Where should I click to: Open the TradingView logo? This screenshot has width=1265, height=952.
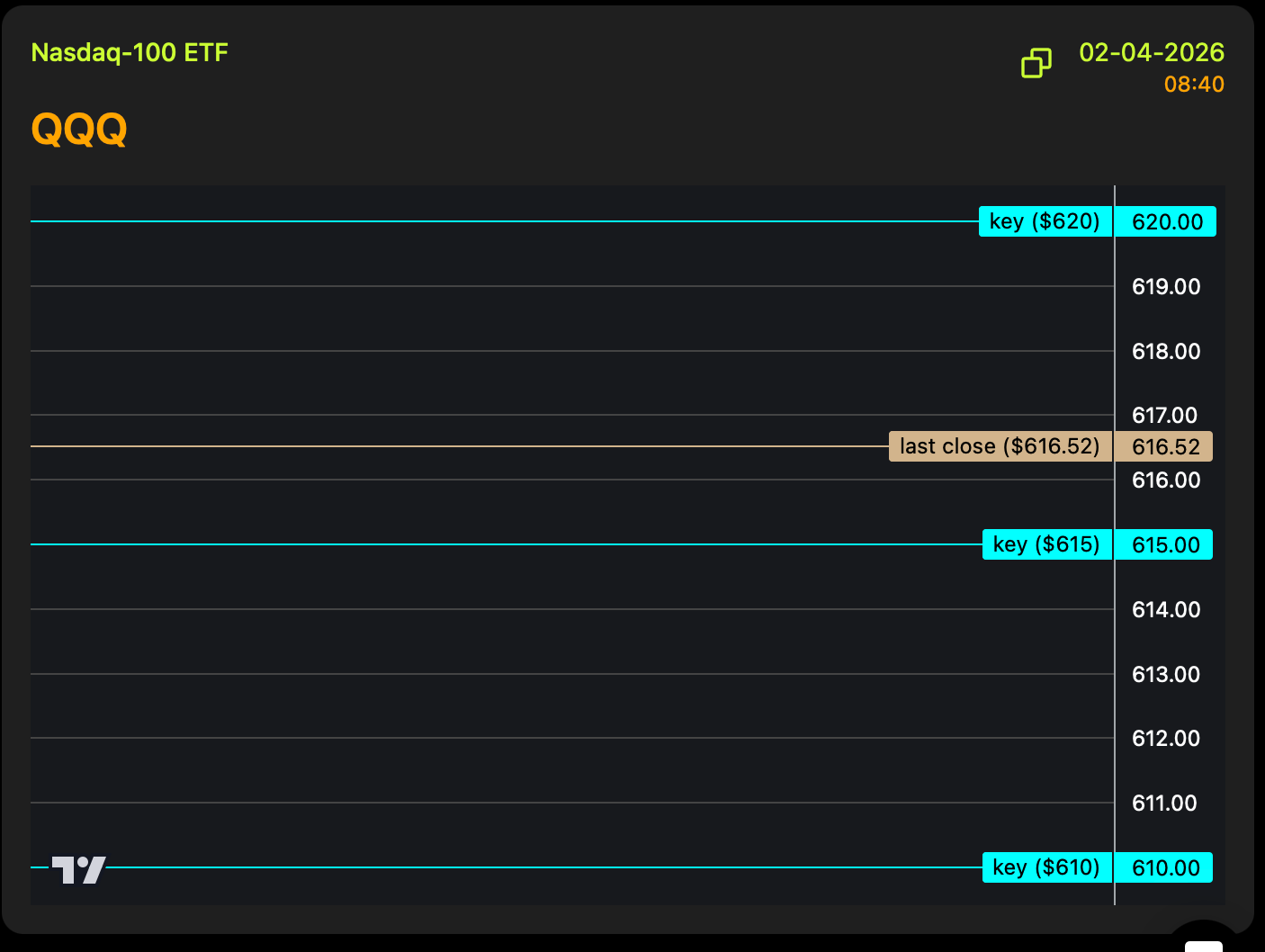click(79, 869)
